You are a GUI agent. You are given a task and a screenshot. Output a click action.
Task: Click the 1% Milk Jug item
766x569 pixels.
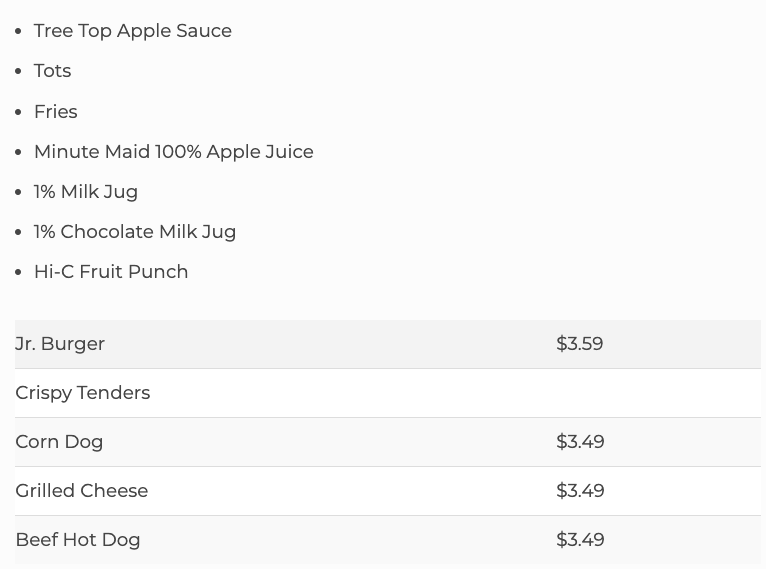[x=85, y=192]
